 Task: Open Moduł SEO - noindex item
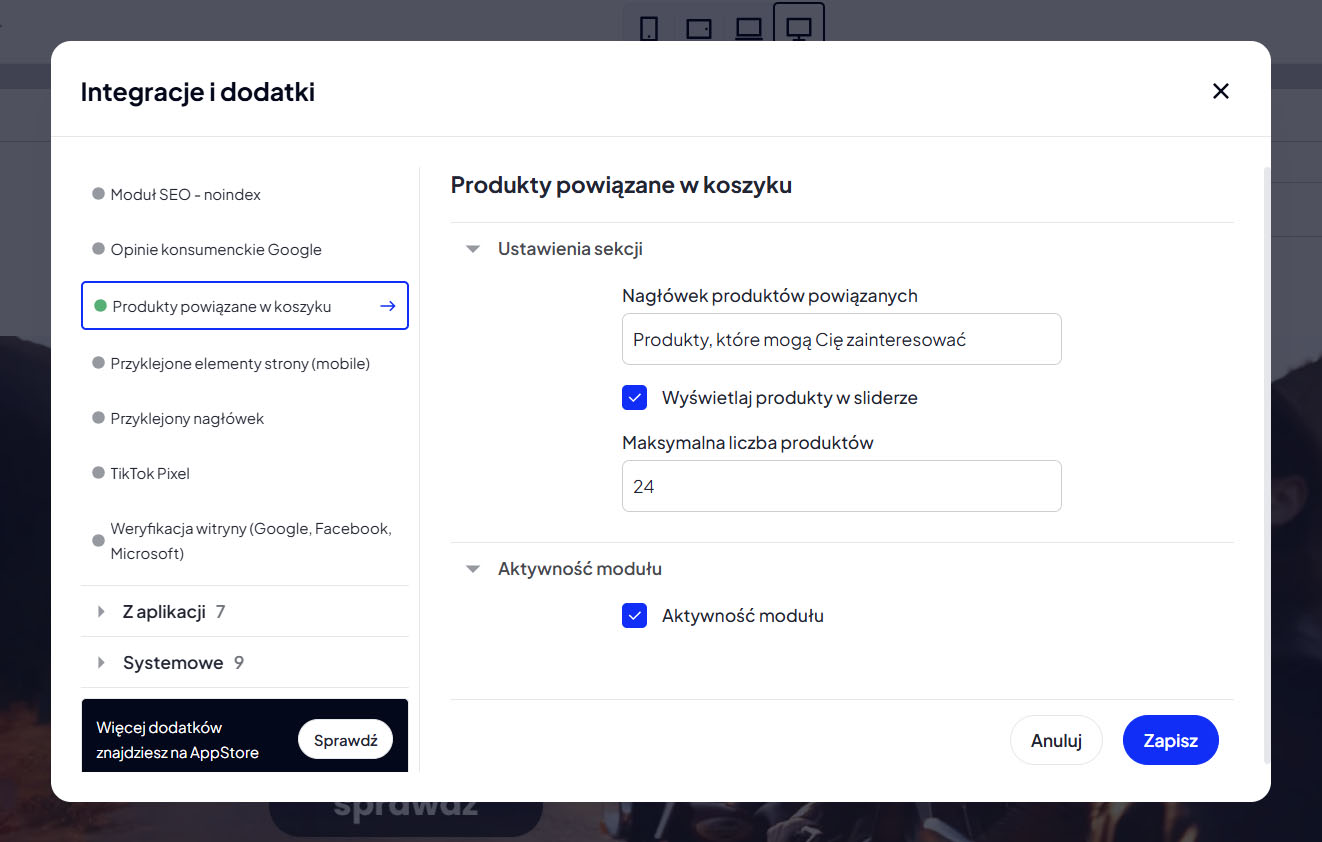pos(186,195)
